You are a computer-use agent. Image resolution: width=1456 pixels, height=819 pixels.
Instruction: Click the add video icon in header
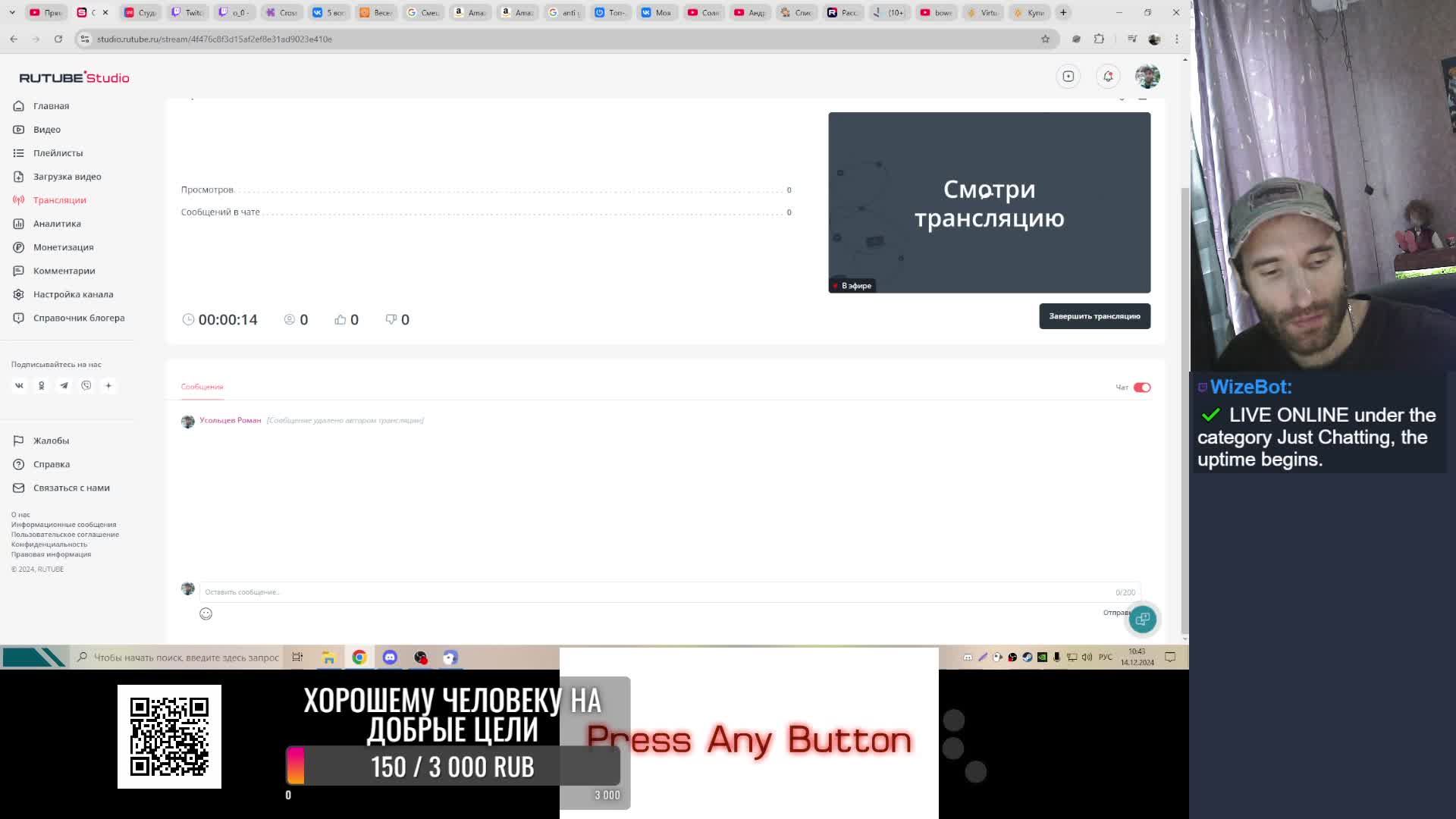pyautogui.click(x=1068, y=76)
